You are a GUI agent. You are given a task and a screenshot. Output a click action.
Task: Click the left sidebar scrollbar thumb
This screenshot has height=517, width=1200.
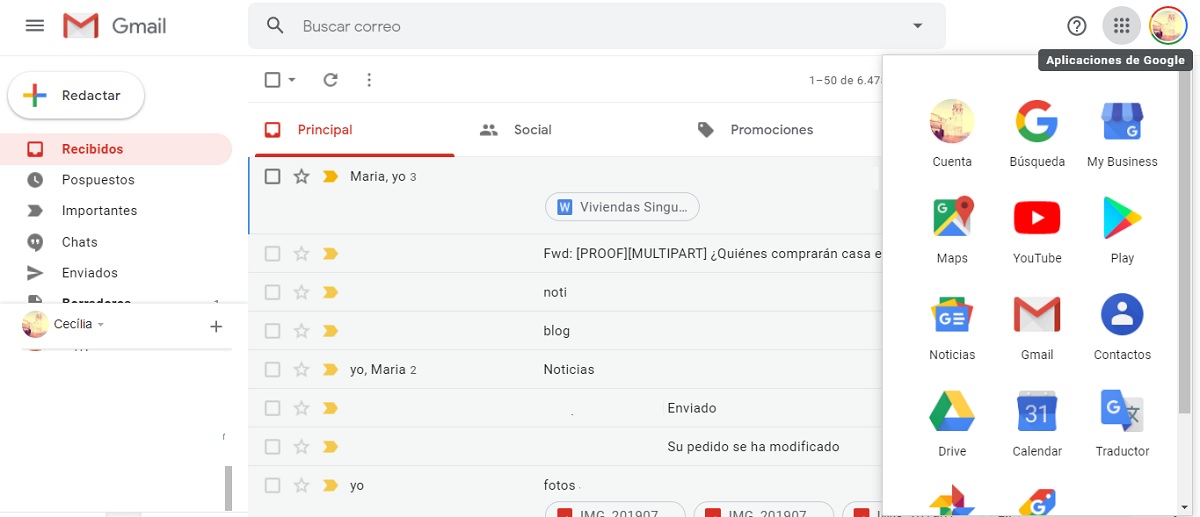pyautogui.click(x=228, y=489)
